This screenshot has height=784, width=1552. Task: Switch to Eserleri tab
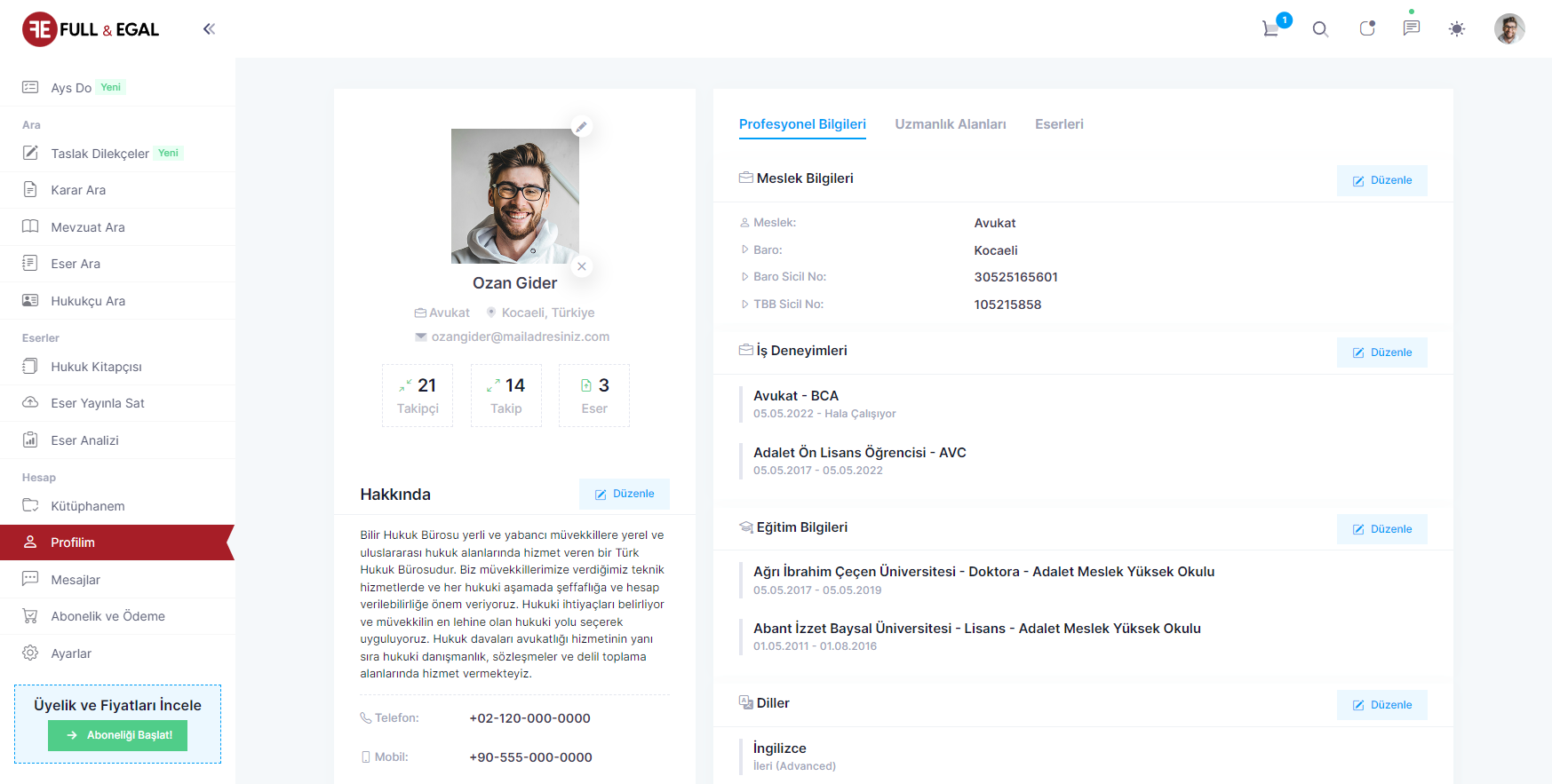pyautogui.click(x=1059, y=124)
